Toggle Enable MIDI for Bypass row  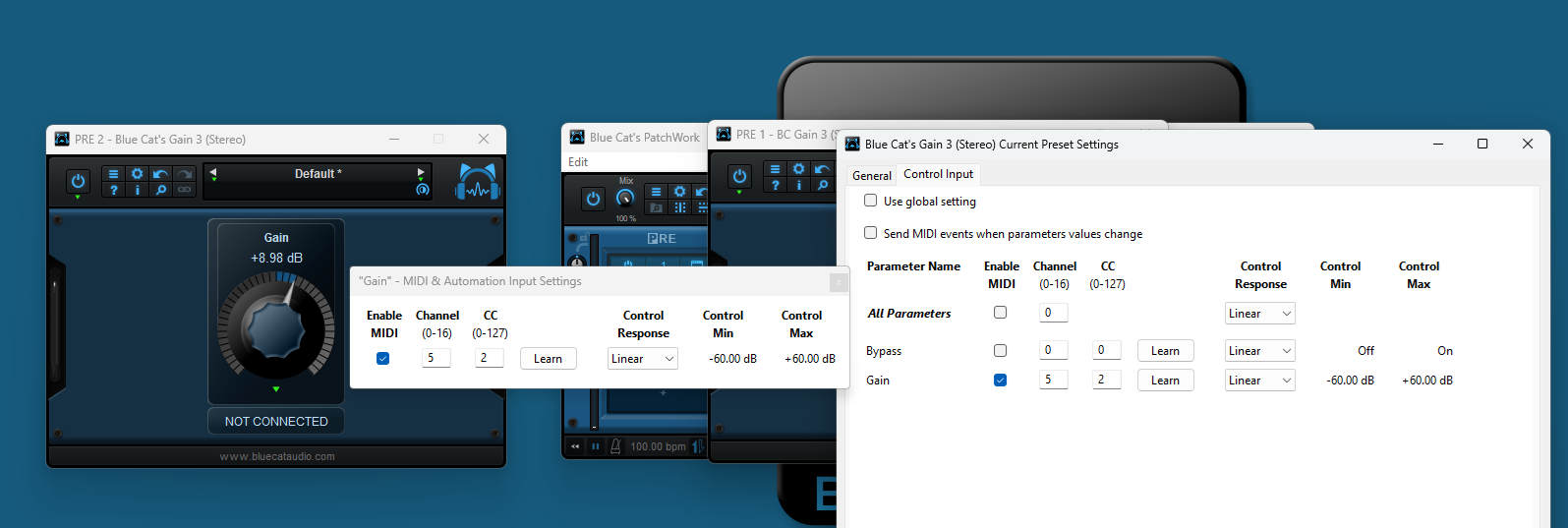[x=1000, y=350]
